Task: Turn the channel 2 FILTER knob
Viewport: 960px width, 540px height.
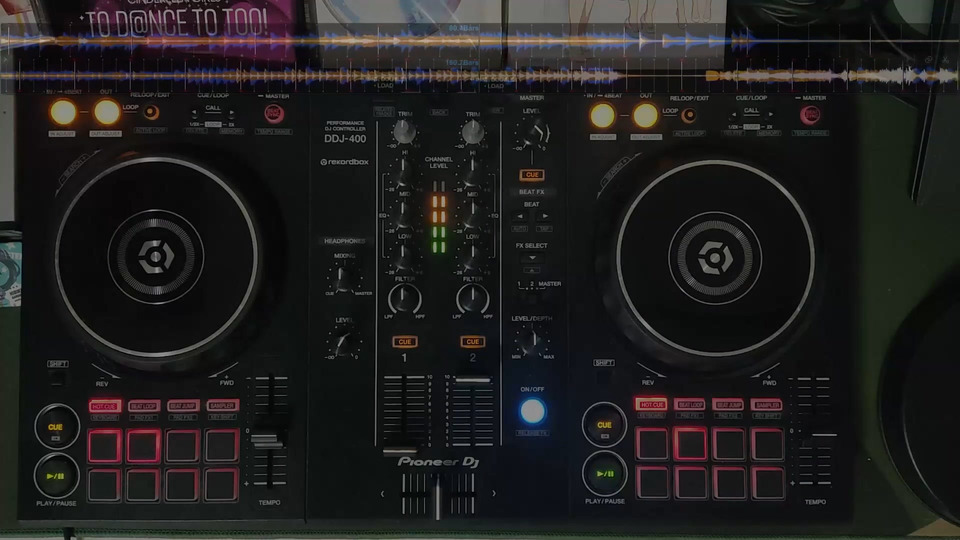Action: 473,299
